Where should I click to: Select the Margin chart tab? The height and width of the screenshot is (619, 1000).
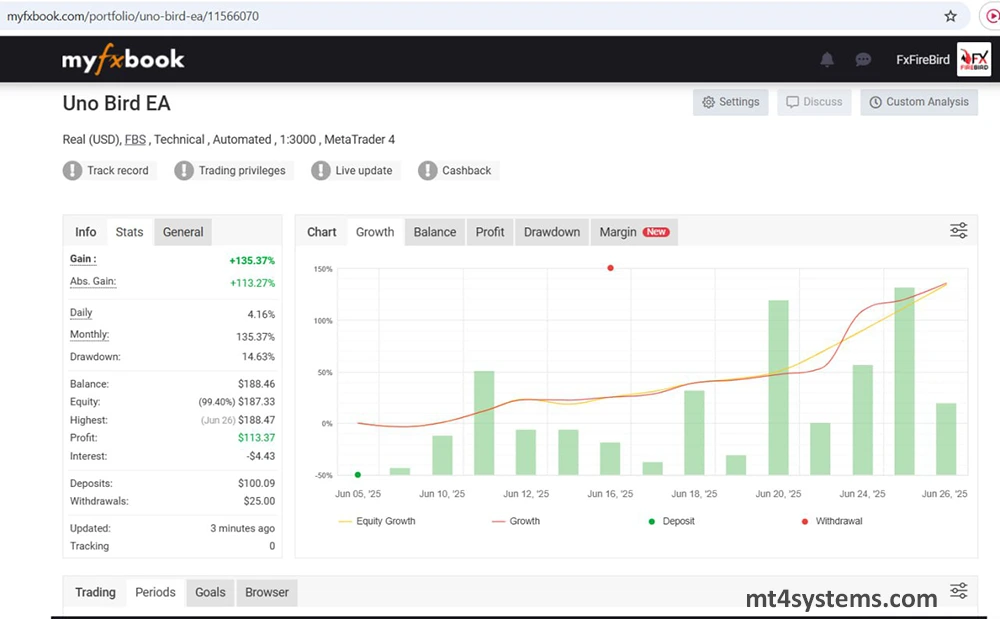click(x=633, y=232)
